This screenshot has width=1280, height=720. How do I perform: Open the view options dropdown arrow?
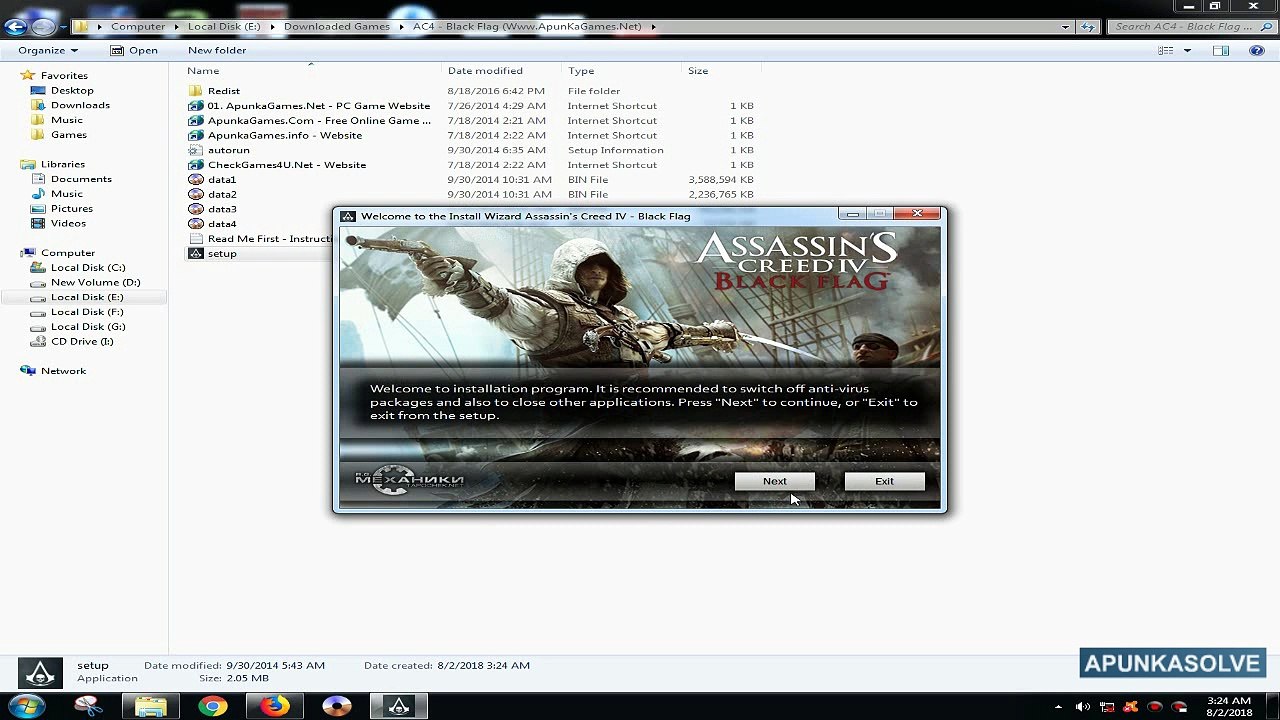pos(1187,50)
